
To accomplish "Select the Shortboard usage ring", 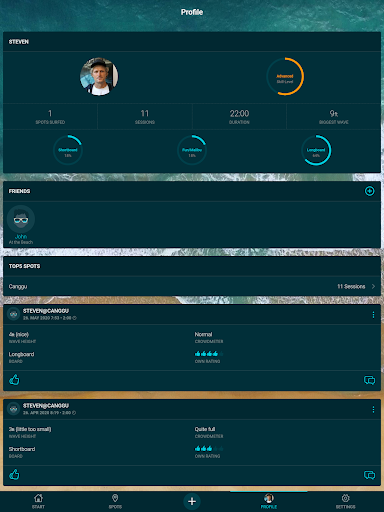I will pyautogui.click(x=68, y=150).
